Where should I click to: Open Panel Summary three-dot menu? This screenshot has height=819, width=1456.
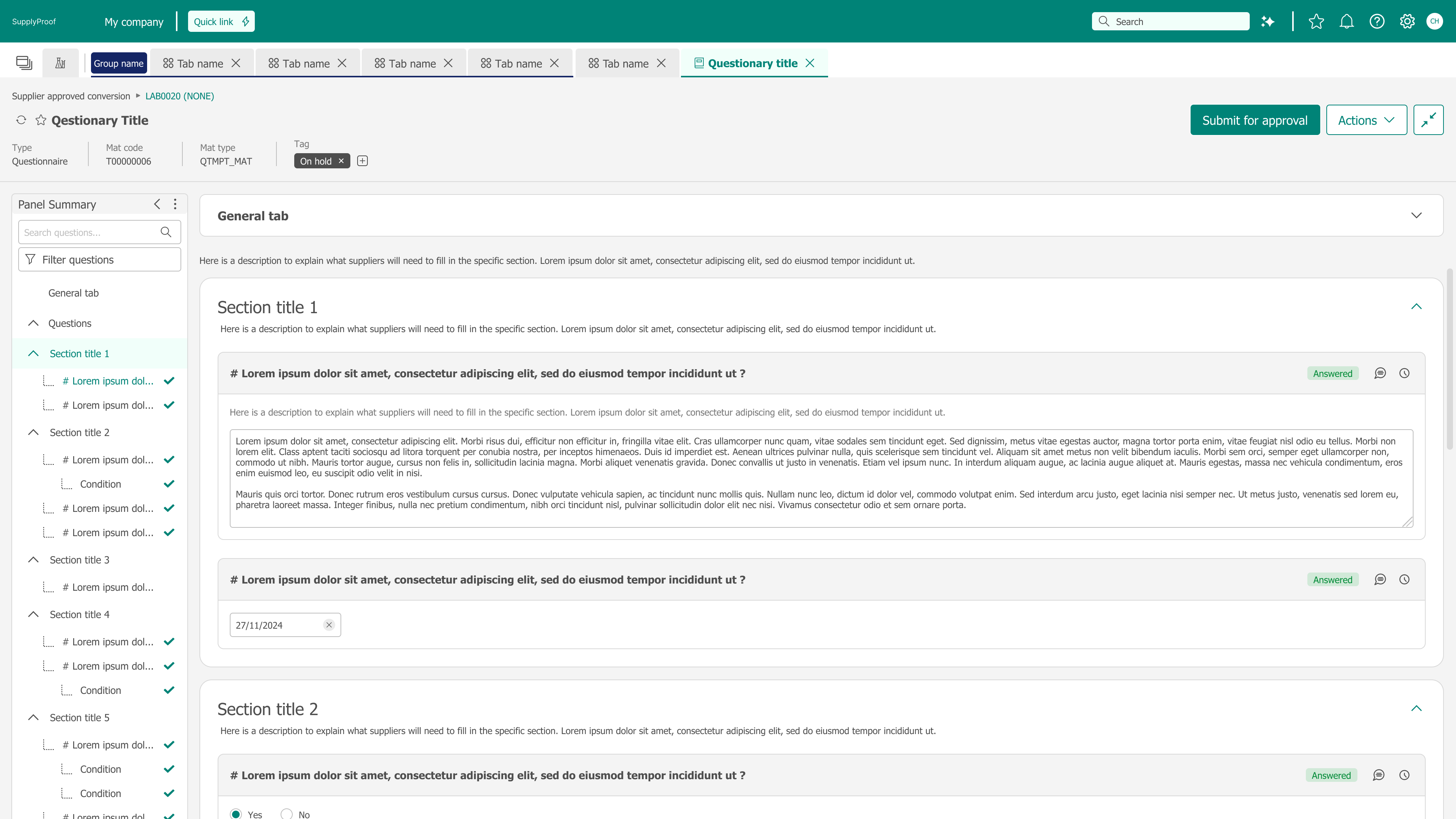[175, 204]
